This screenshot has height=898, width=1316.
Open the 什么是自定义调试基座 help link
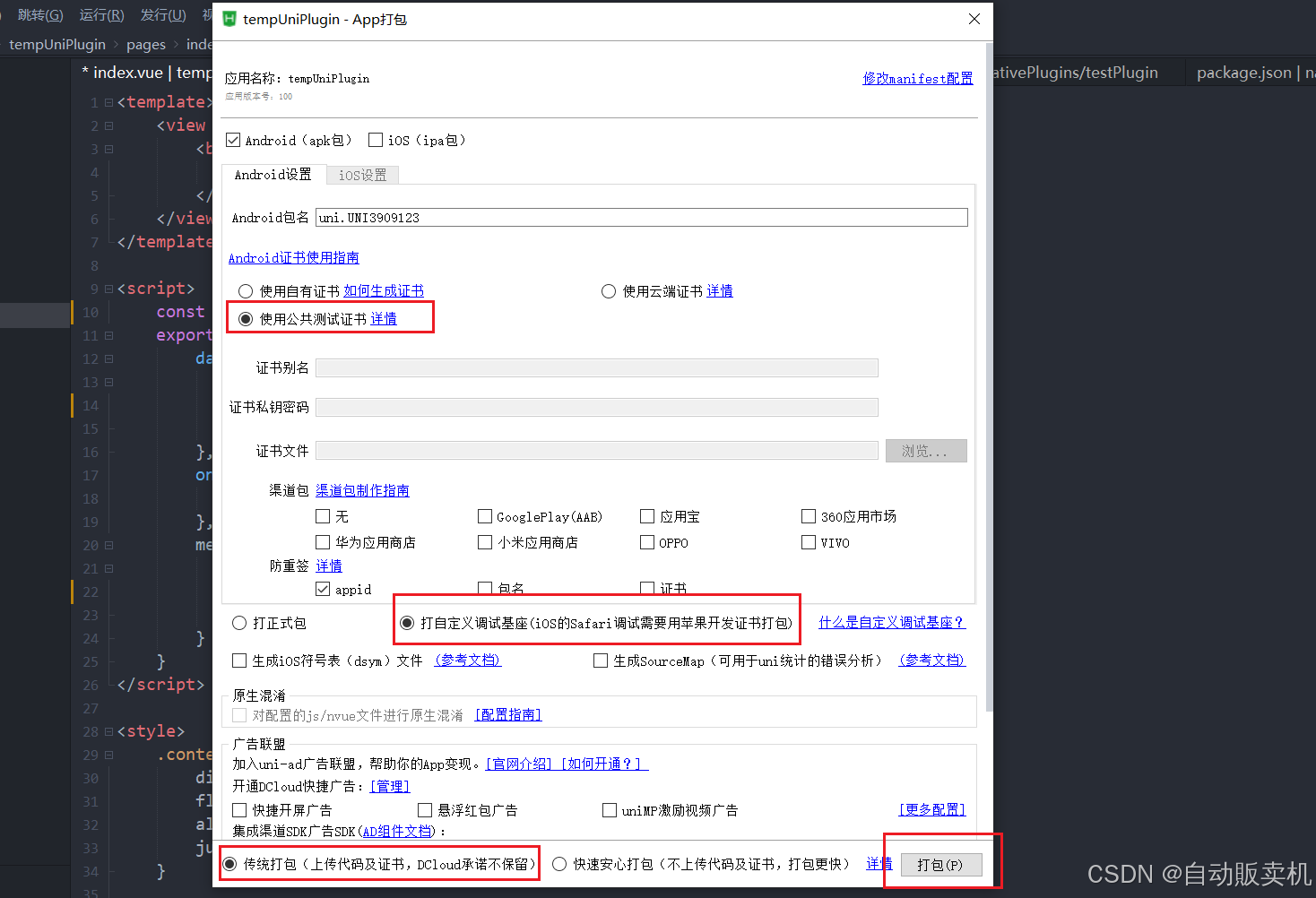pos(892,621)
